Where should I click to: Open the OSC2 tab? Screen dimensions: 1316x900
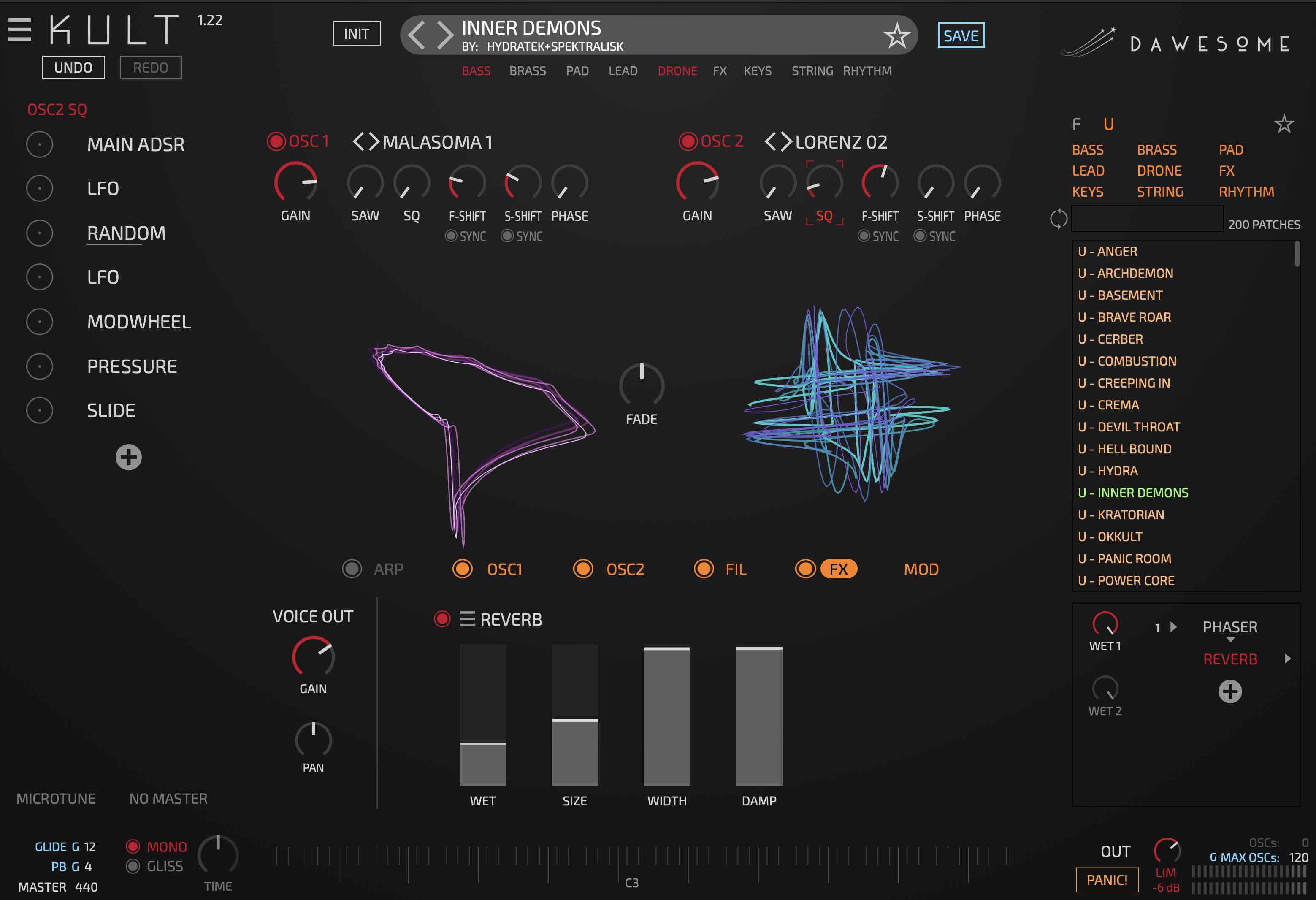pos(625,569)
